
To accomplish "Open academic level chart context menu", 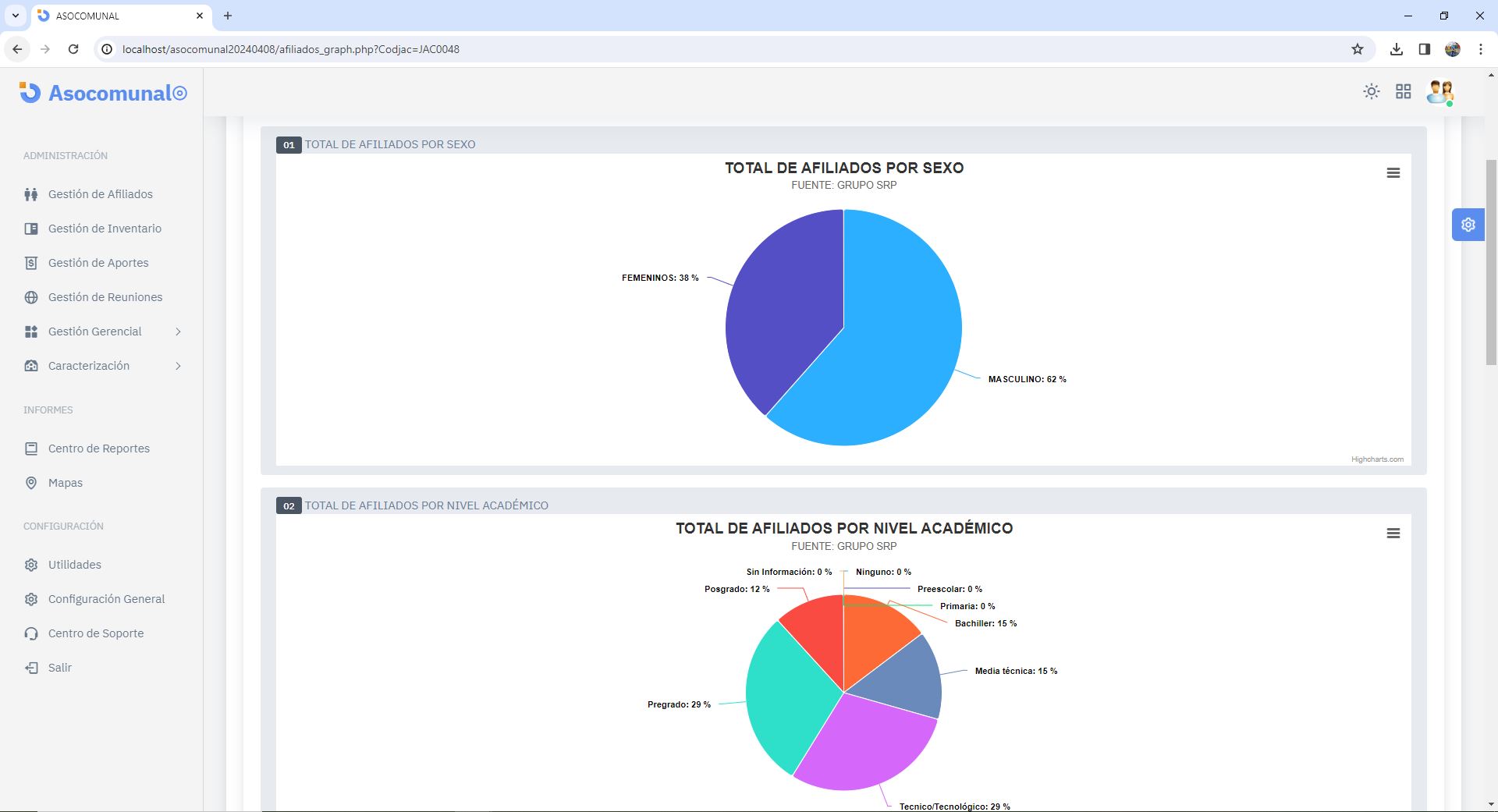I will click(1393, 534).
